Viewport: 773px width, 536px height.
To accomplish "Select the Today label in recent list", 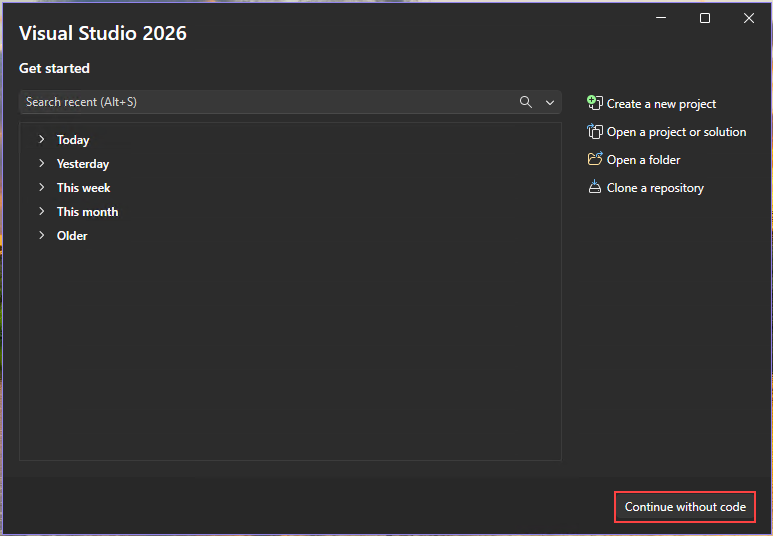I will [x=73, y=140].
